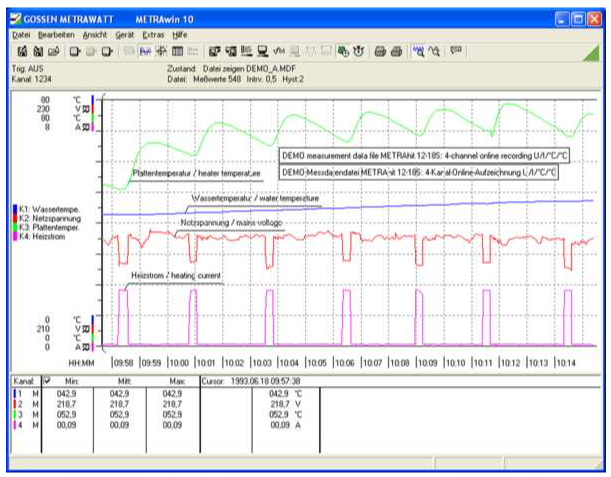Screen dimensions: 611x477
Task: Click the Trig: AUS status text
Action: coord(28,69)
